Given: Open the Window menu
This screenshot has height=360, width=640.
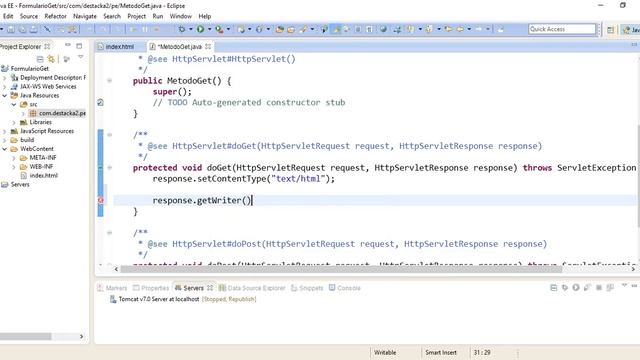Looking at the screenshot, I should tap(180, 16).
